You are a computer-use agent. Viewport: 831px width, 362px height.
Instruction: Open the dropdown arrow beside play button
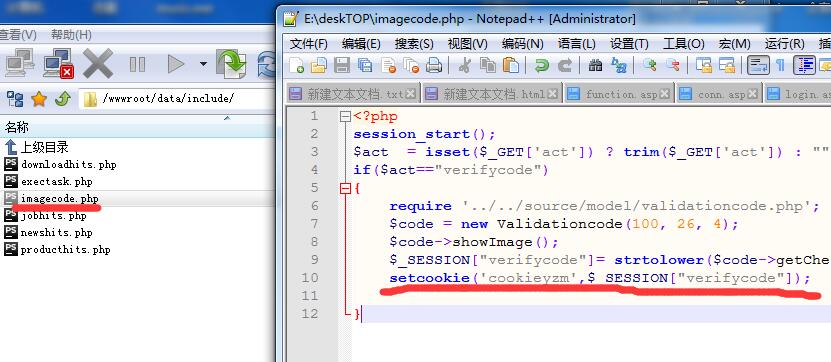(x=203, y=64)
